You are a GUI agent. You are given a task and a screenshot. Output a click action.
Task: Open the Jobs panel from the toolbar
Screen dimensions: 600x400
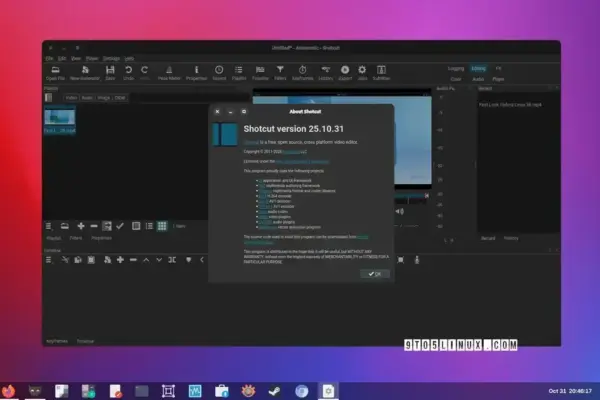(362, 73)
